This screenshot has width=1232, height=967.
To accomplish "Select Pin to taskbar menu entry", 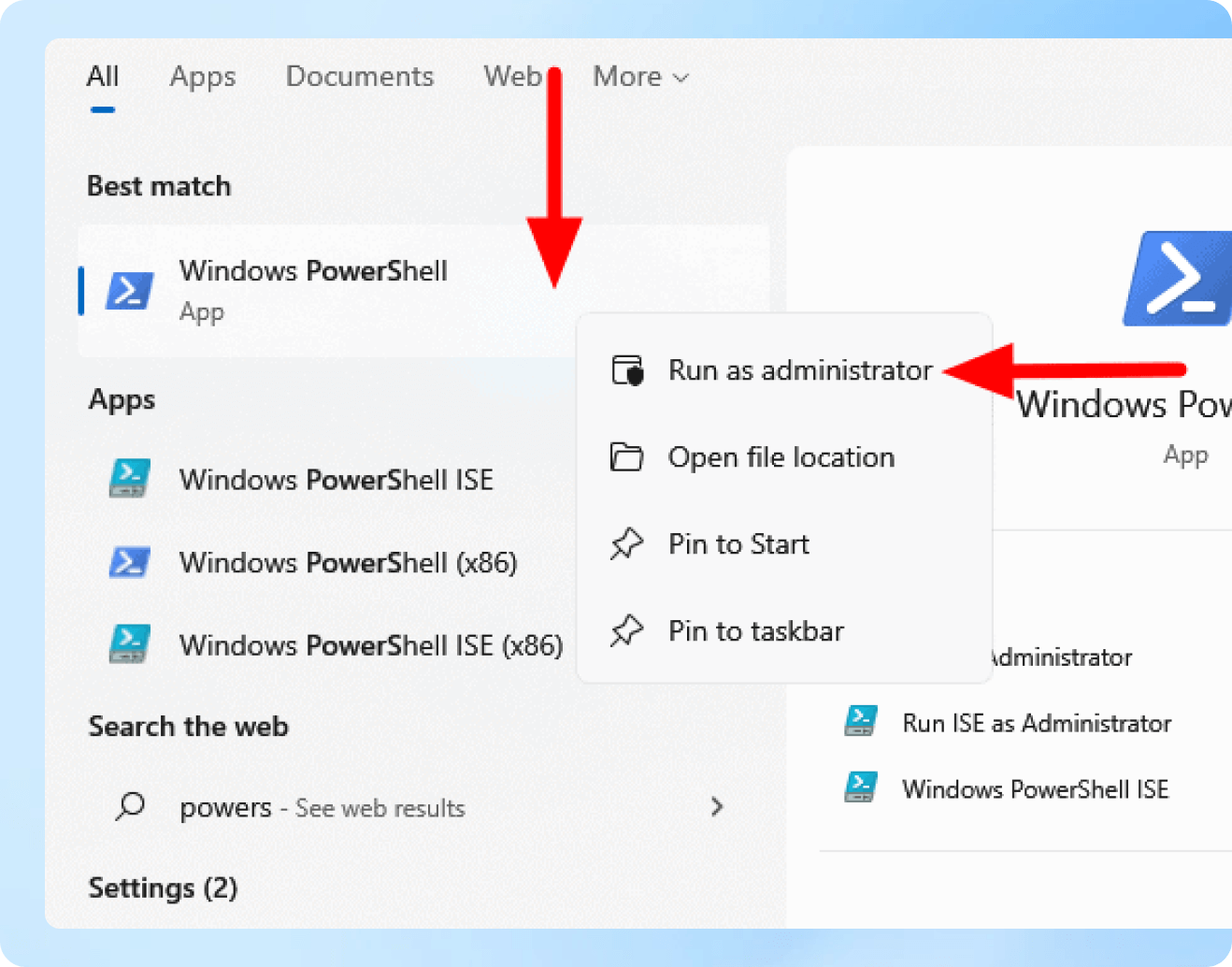I will coord(756,630).
